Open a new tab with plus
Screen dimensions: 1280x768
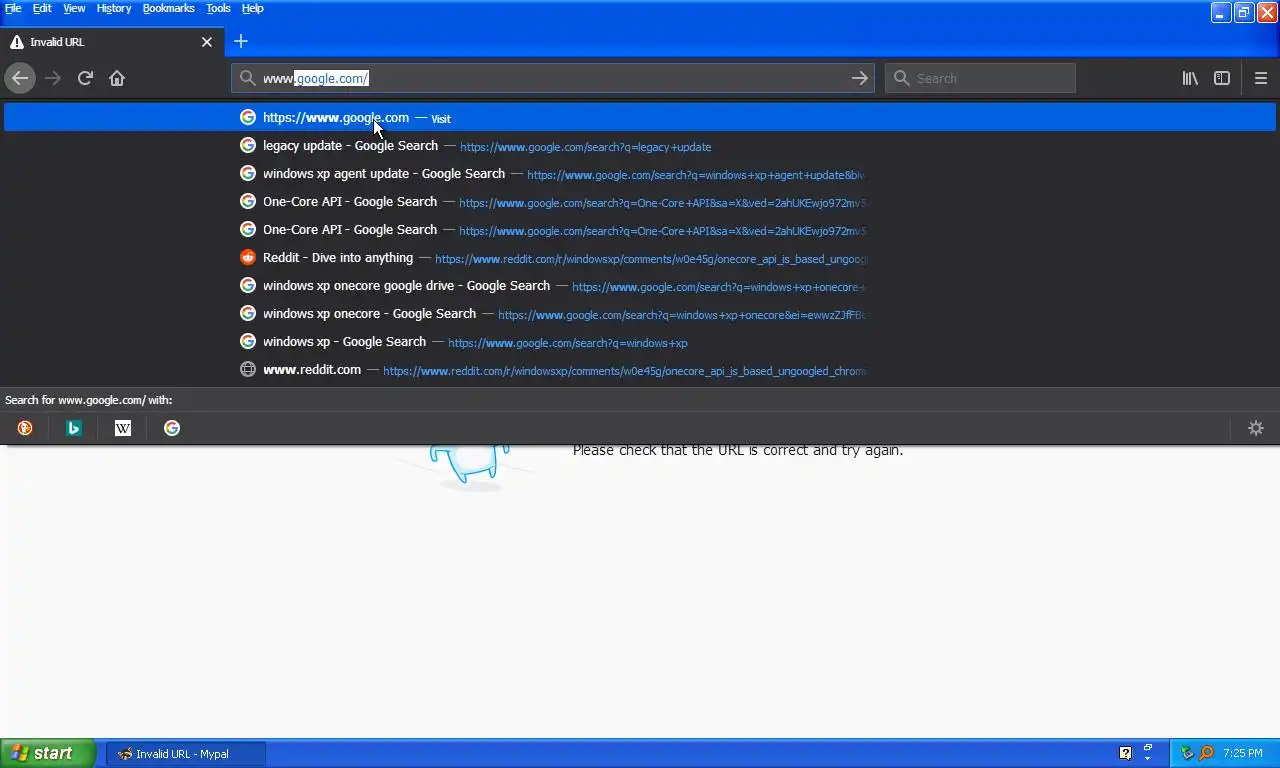[241, 41]
